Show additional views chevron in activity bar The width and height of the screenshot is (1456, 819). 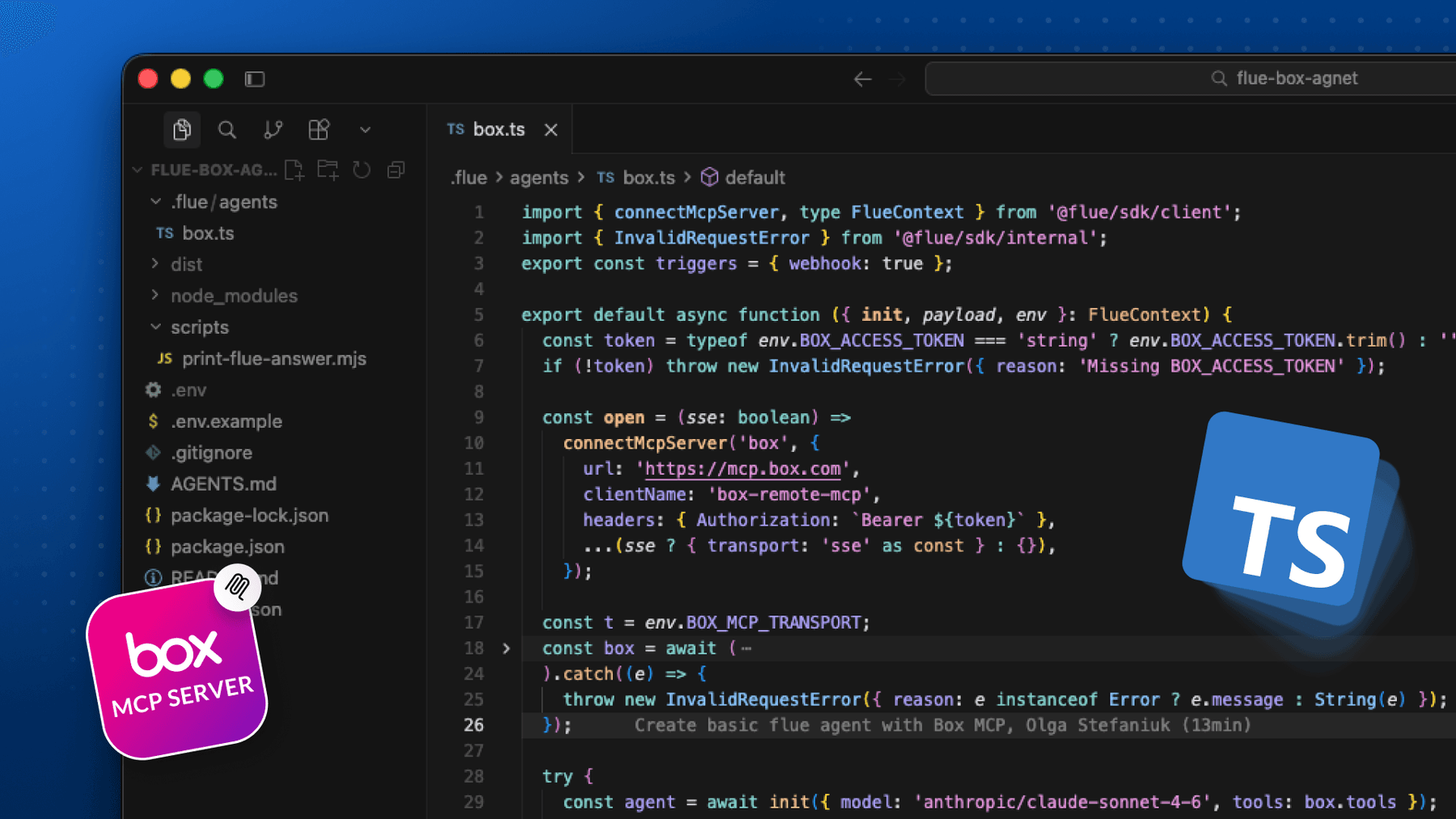(x=365, y=129)
